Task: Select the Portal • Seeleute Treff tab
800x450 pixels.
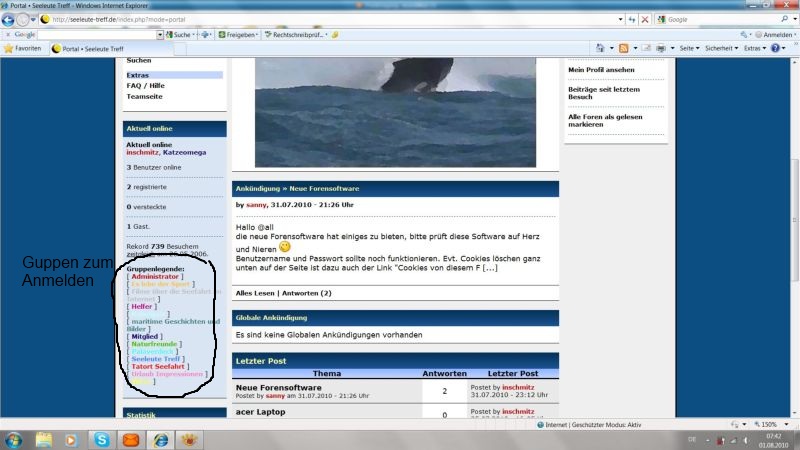Action: click(91, 48)
